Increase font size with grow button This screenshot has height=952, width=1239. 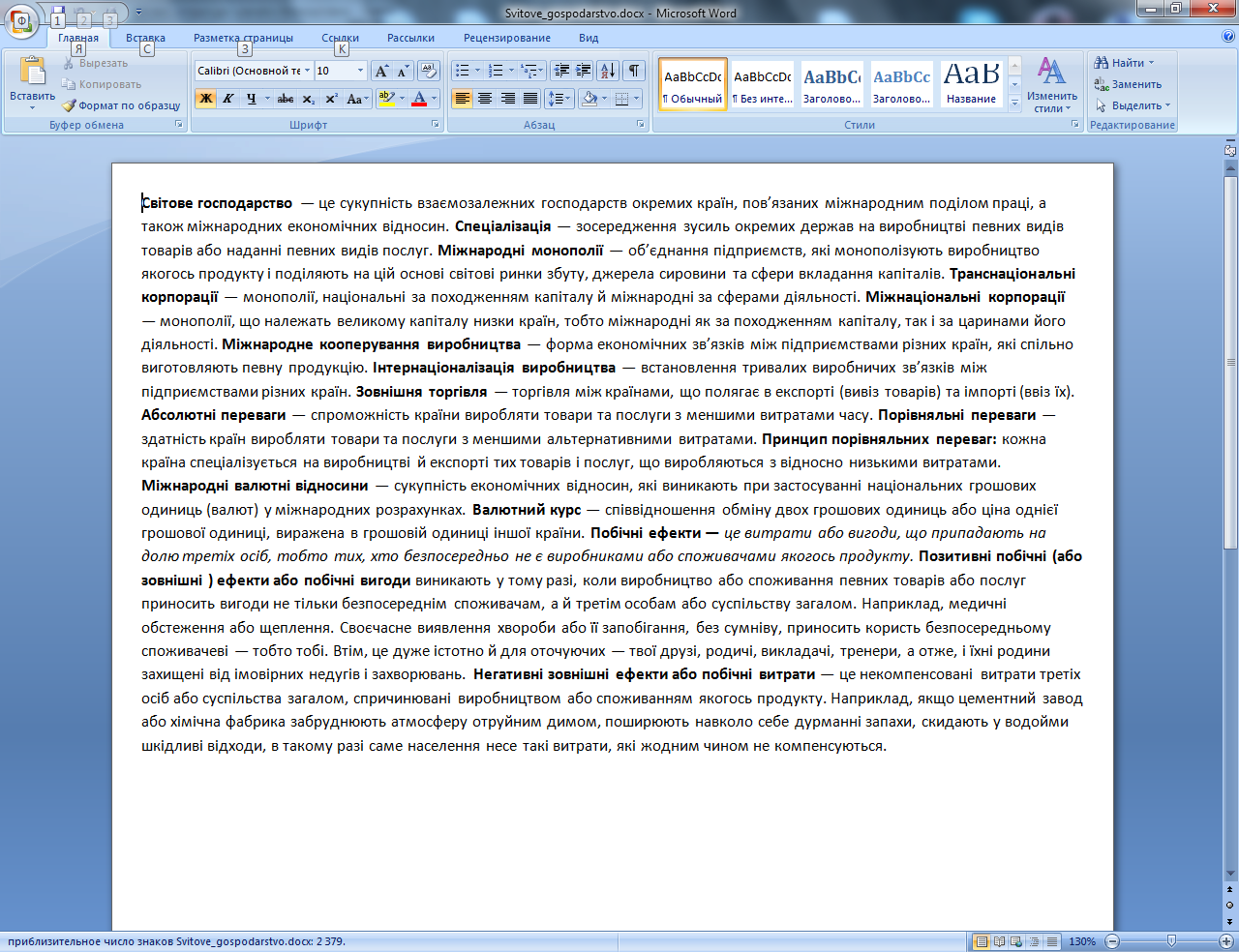click(381, 71)
